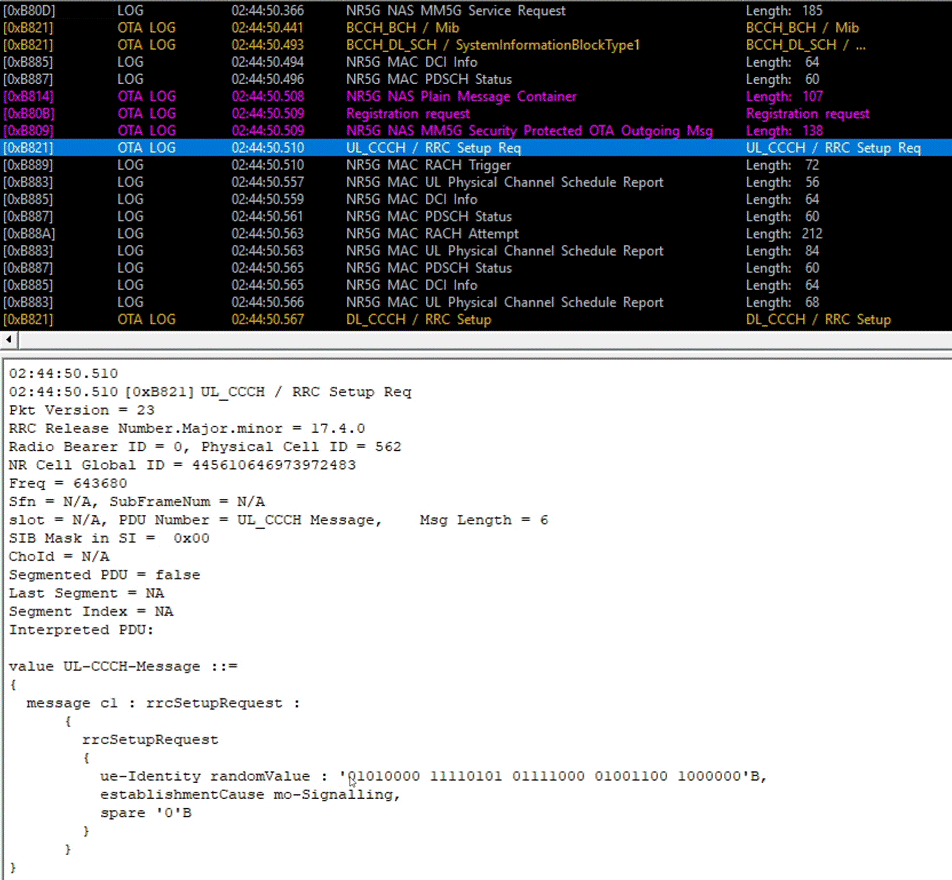Click the spare '0'B line
Viewport: 952px width, 880px height.
[x=146, y=813]
